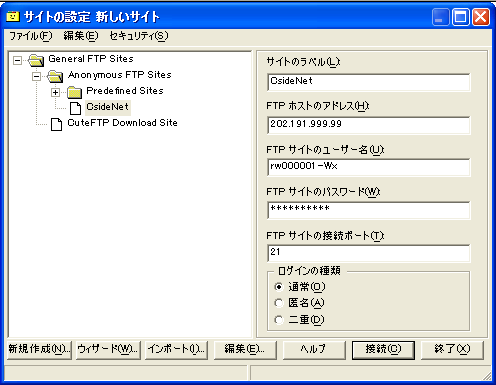Select the General FTP Sites tree label

(91, 59)
